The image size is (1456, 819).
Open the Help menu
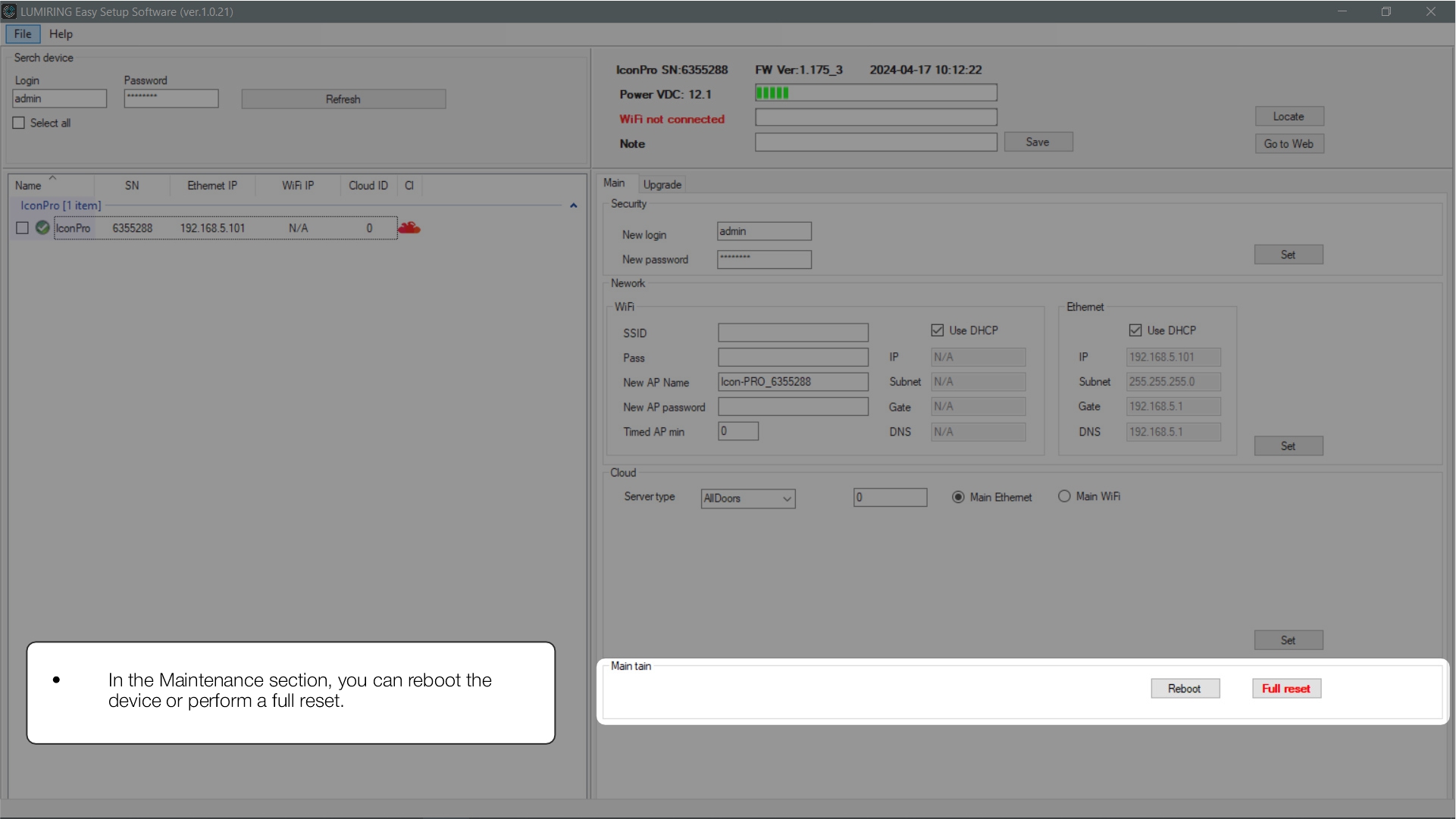(x=61, y=34)
